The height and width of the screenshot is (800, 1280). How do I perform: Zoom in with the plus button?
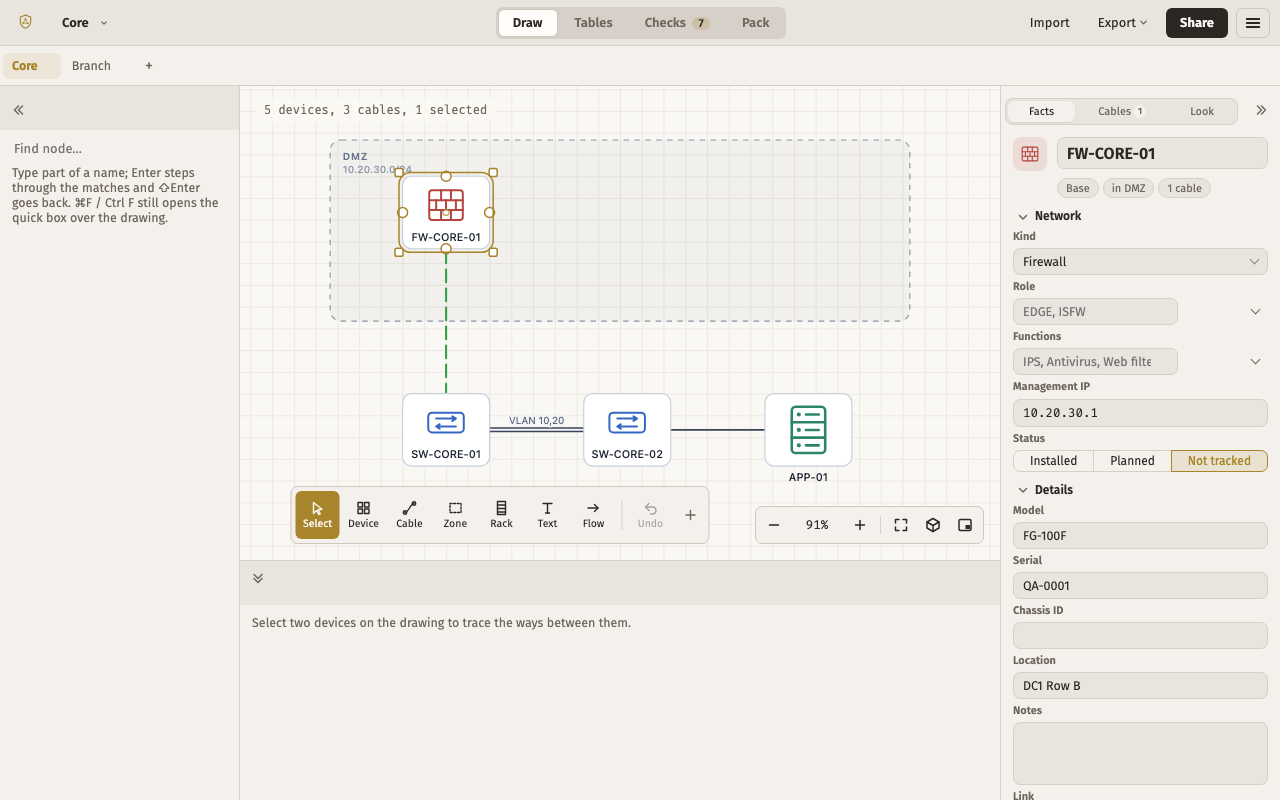click(860, 525)
